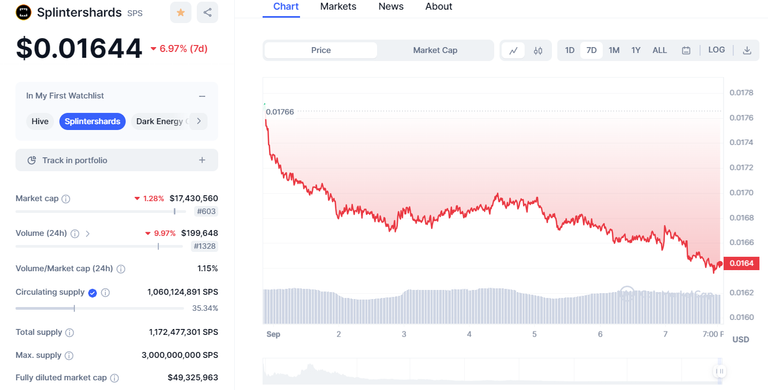The width and height of the screenshot is (768, 390).
Task: Show more watchlist coins with right arrow
Action: coord(198,121)
